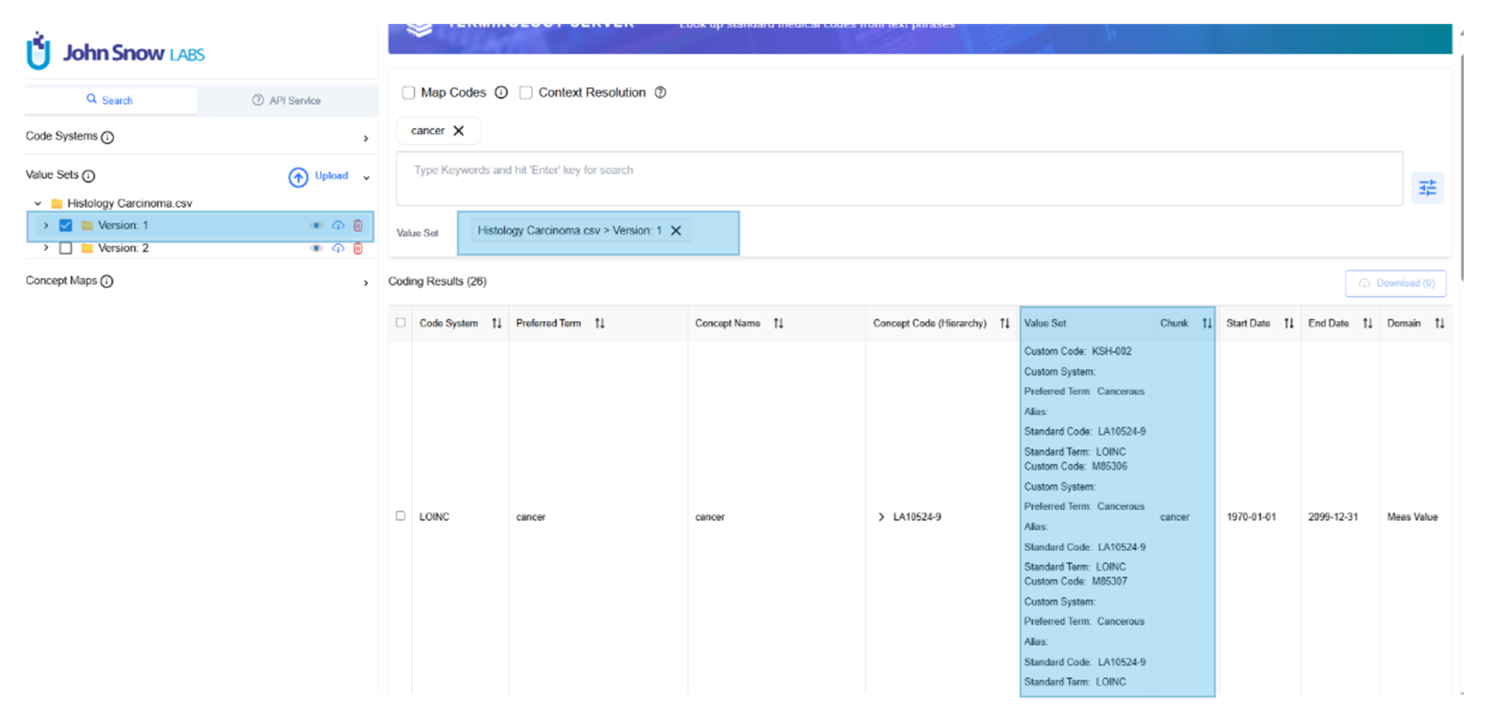Image resolution: width=1490 pixels, height=722 pixels.
Task: Sort by Concept Name column
Action: (779, 324)
